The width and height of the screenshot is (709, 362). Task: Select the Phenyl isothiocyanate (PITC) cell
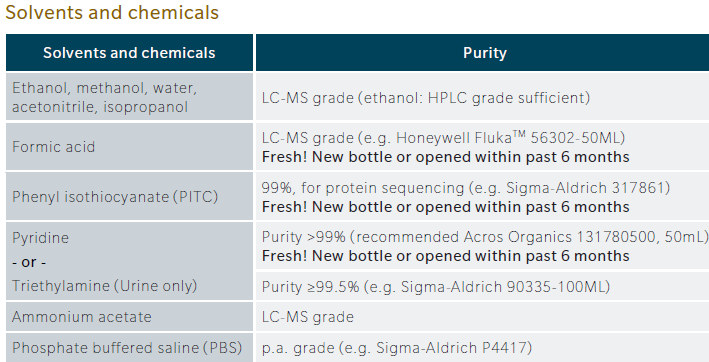(129, 197)
